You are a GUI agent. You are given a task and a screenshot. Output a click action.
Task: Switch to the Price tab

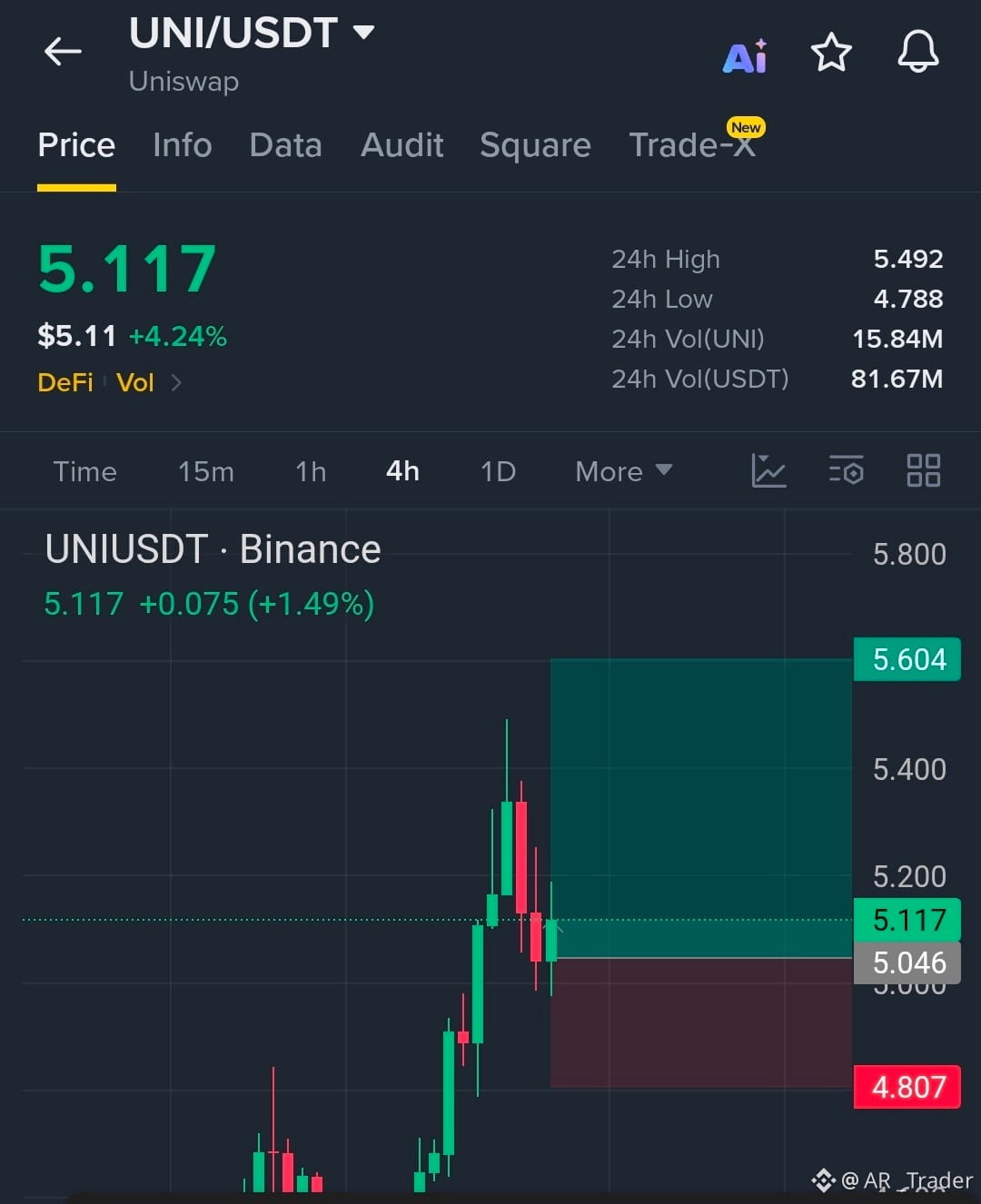pos(76,145)
